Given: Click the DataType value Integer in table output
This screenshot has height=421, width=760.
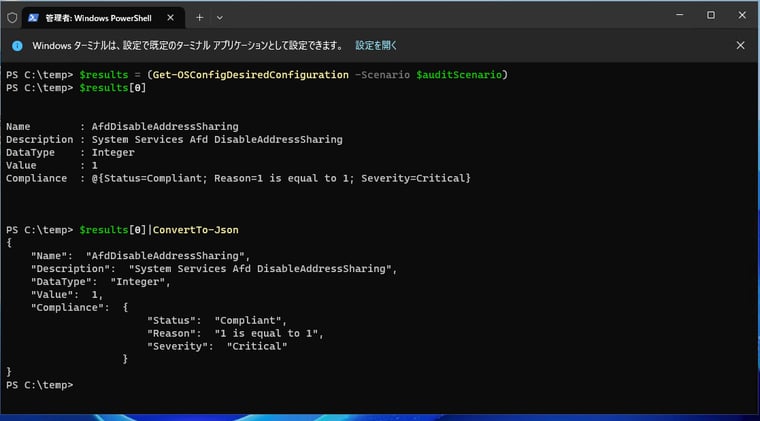Looking at the screenshot, I should 113,152.
